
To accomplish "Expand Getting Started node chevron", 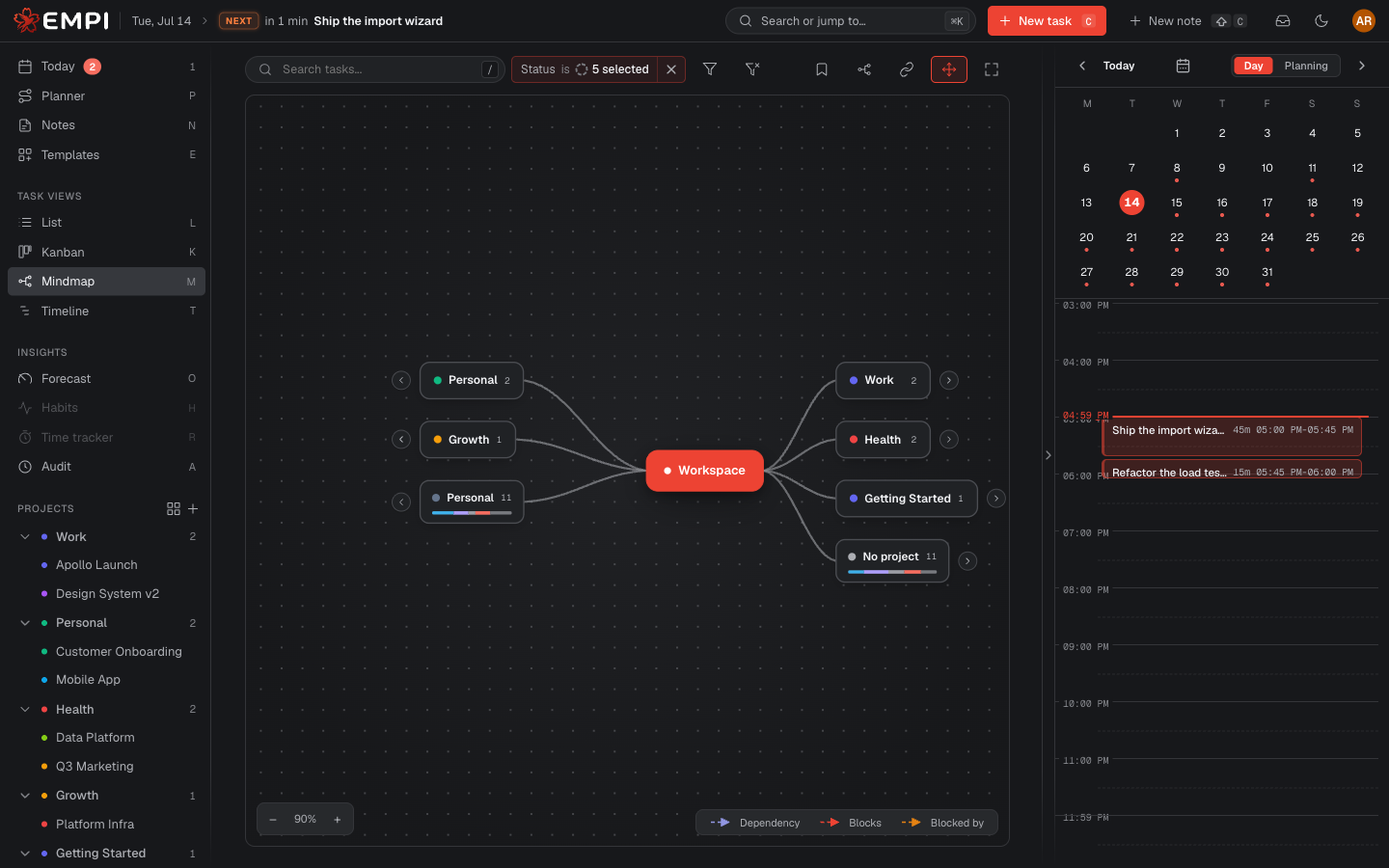I will pyautogui.click(x=996, y=499).
